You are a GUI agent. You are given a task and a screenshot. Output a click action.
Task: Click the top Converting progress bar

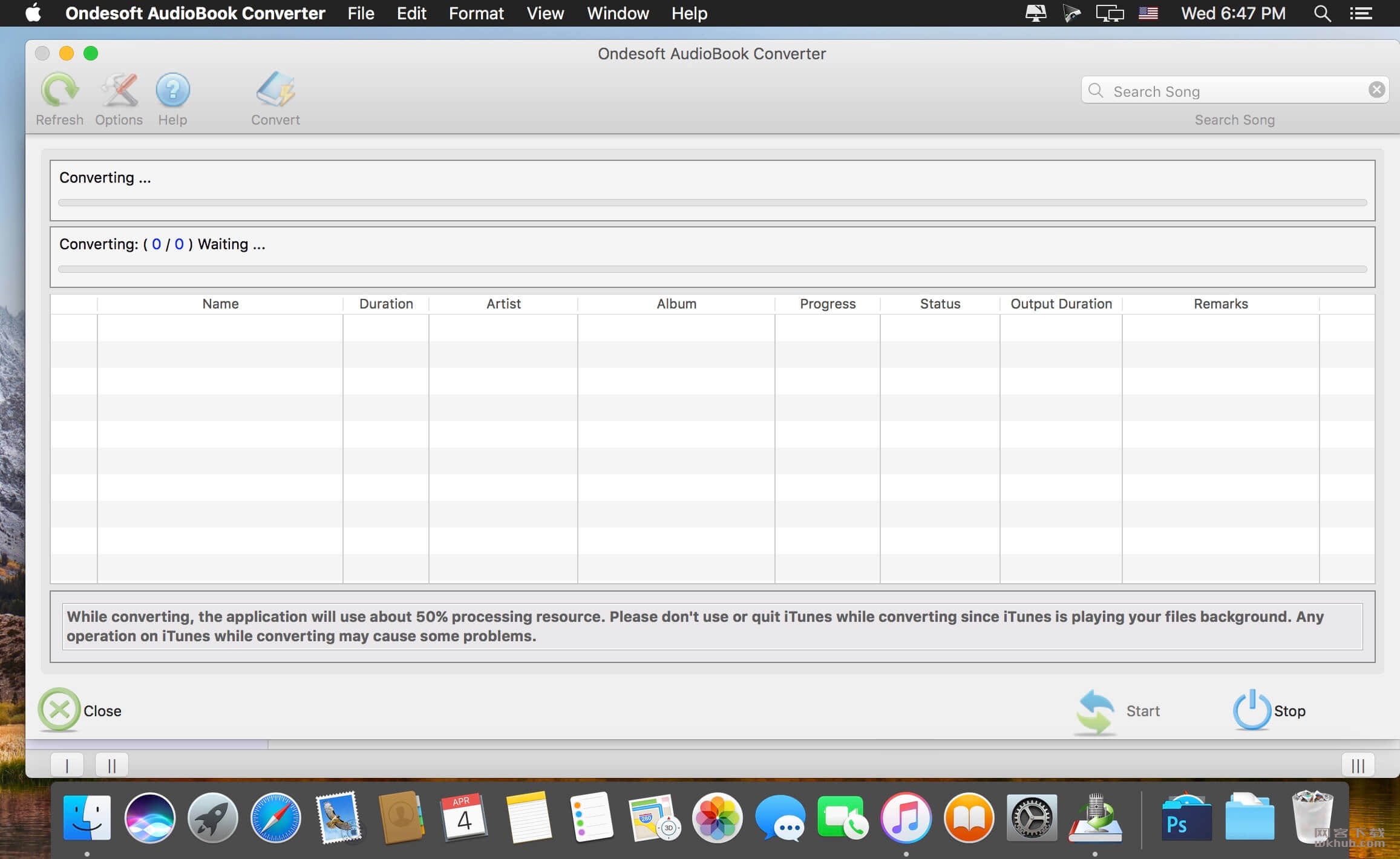tap(712, 203)
